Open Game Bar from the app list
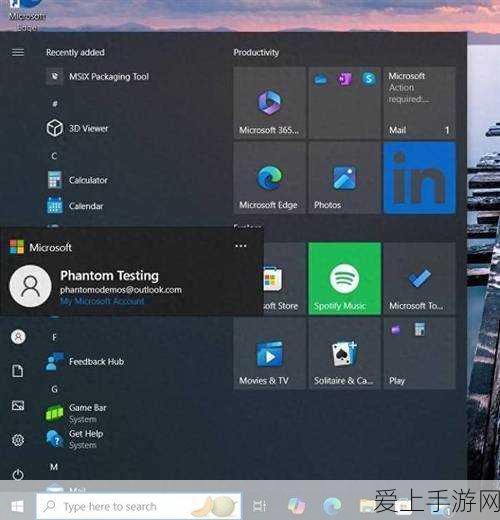The height and width of the screenshot is (520, 500). (76, 413)
